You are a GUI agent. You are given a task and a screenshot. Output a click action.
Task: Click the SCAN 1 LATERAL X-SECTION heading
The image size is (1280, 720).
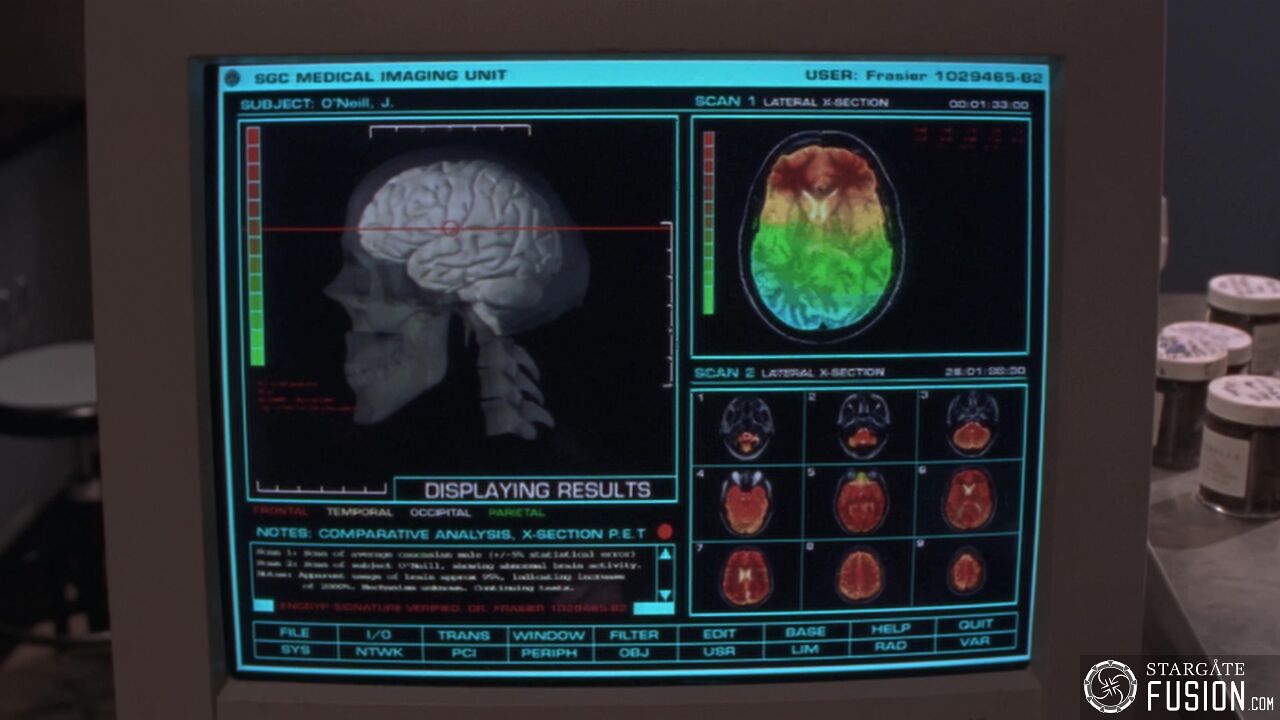[x=791, y=102]
